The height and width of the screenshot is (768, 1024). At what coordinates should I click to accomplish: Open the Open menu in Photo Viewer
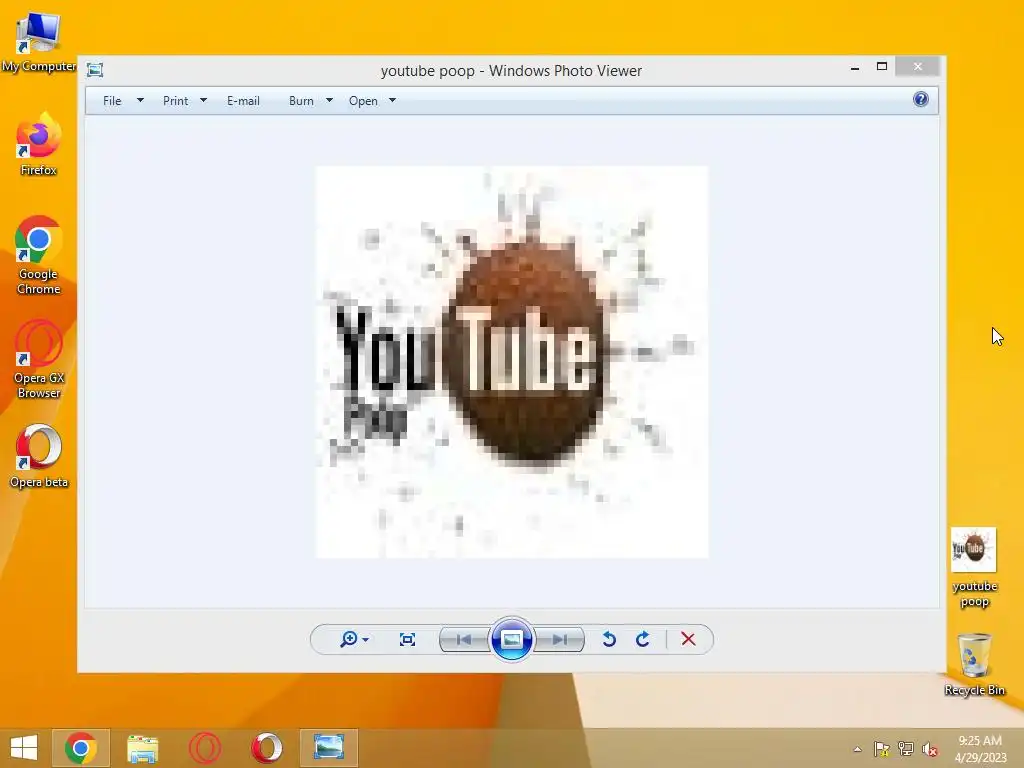(363, 101)
